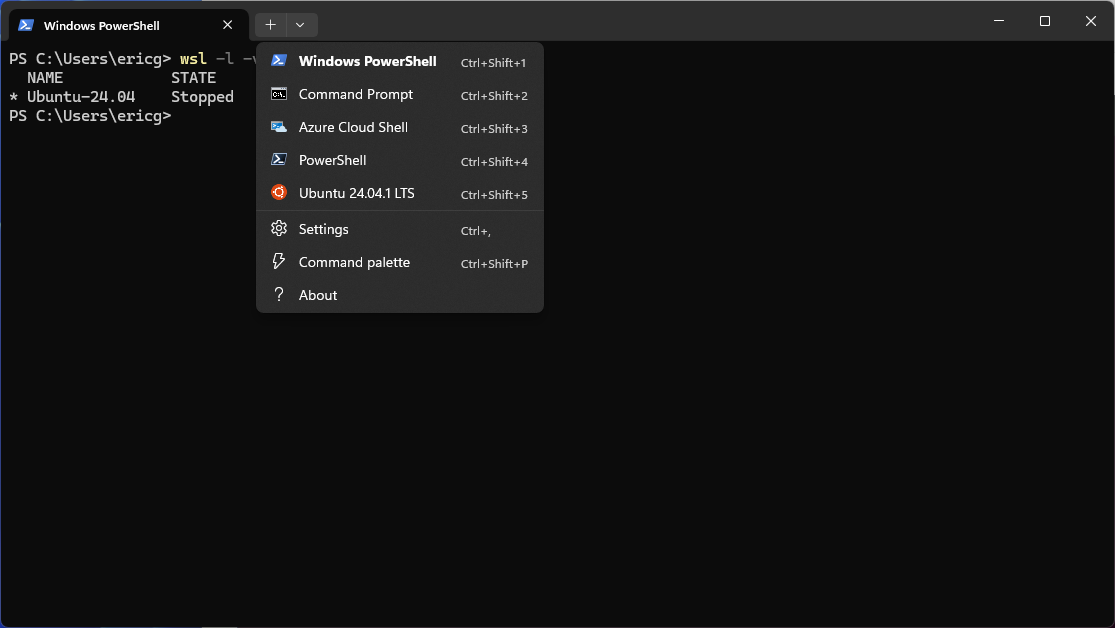Image resolution: width=1115 pixels, height=628 pixels.
Task: Open Settings from the dropdown menu
Action: tap(400, 229)
